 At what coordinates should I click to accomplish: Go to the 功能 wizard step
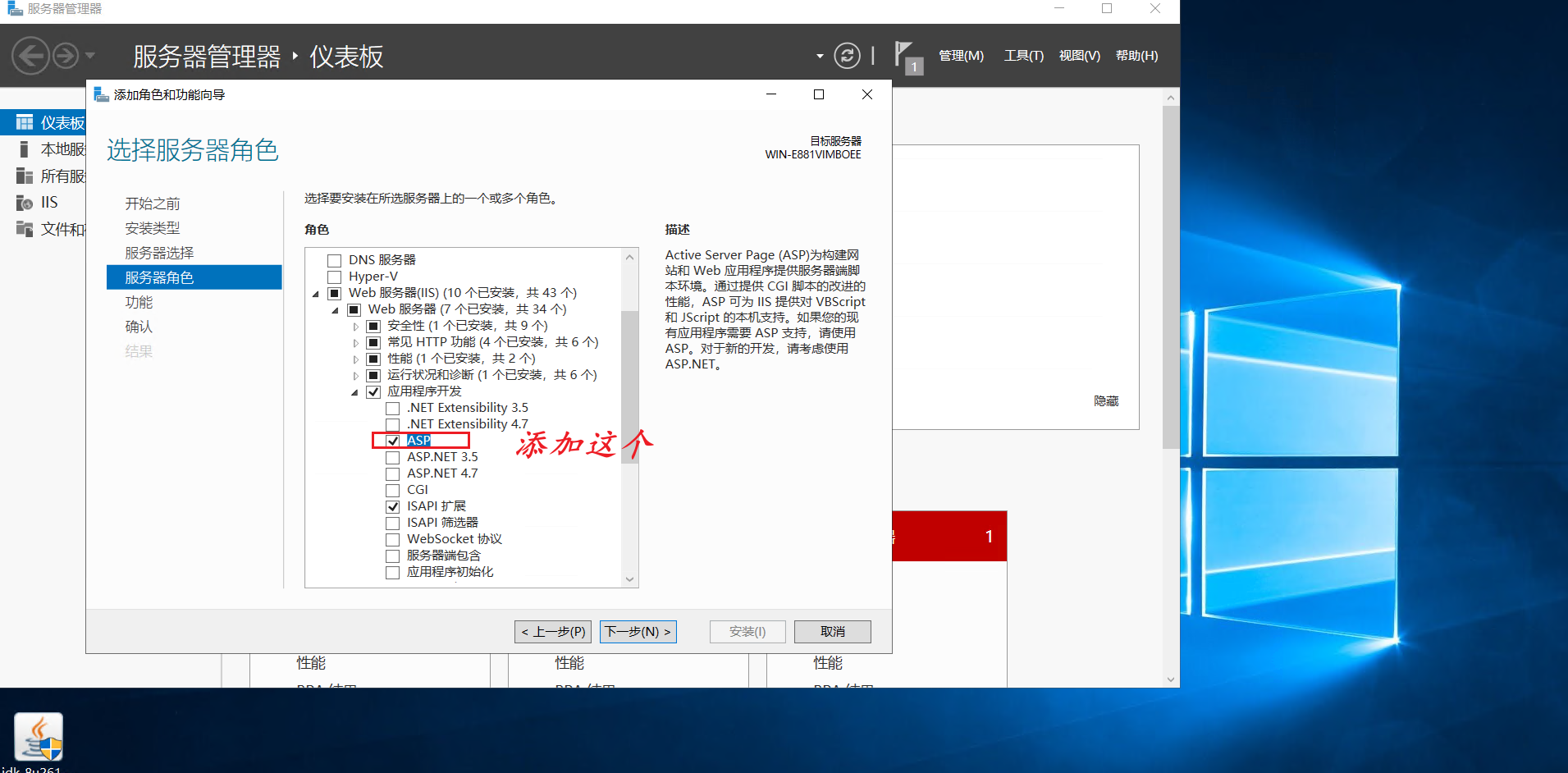(x=139, y=302)
